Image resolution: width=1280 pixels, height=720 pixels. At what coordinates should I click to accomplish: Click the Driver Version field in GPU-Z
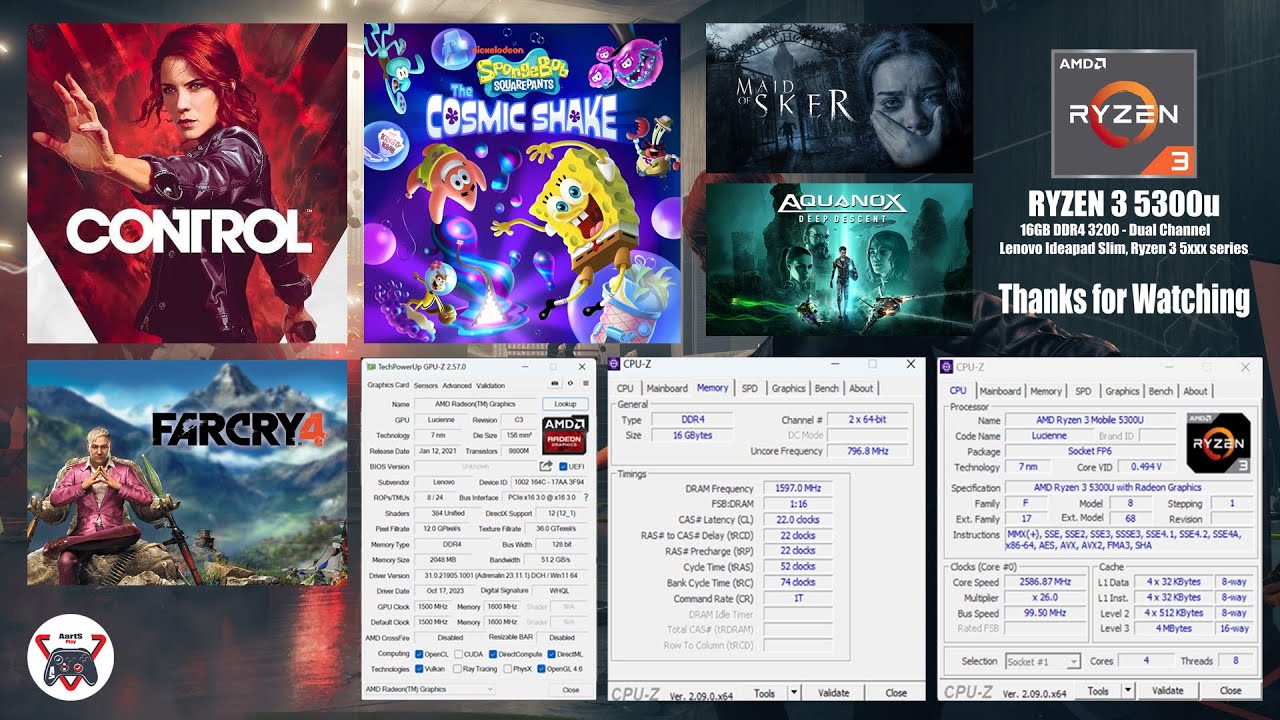point(502,575)
